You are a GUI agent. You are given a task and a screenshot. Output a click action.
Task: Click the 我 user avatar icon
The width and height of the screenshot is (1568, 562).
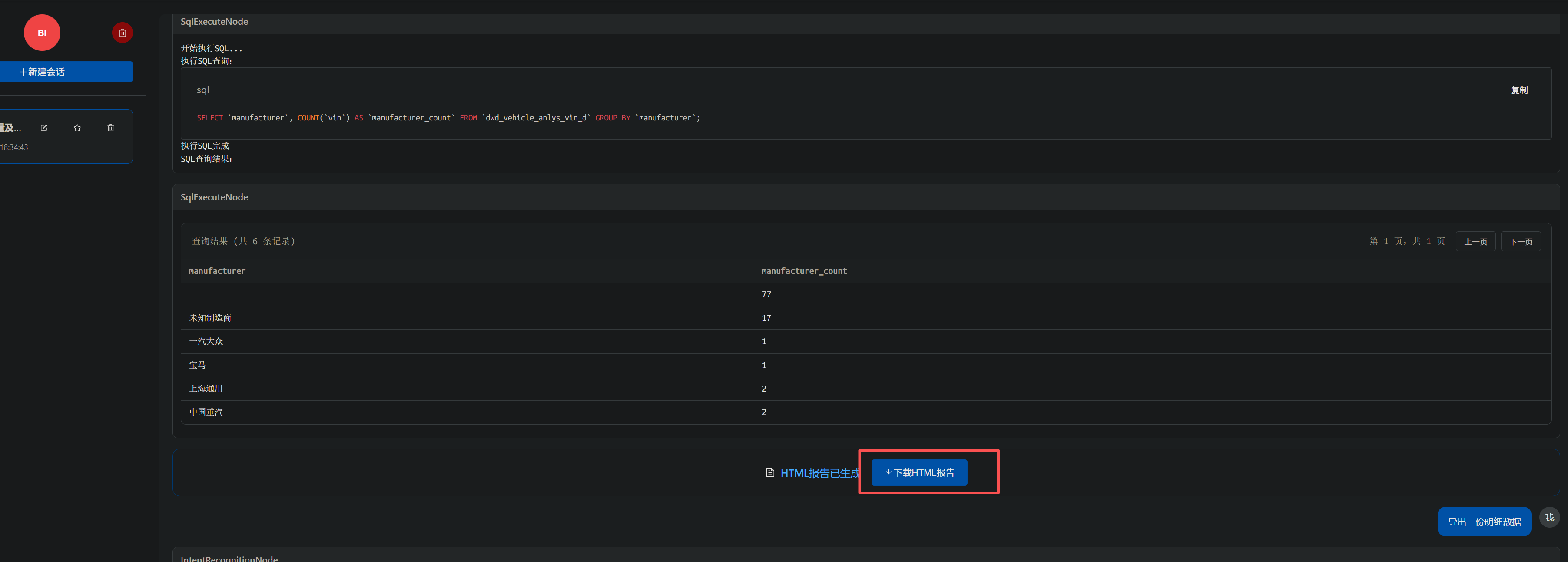(1549, 518)
